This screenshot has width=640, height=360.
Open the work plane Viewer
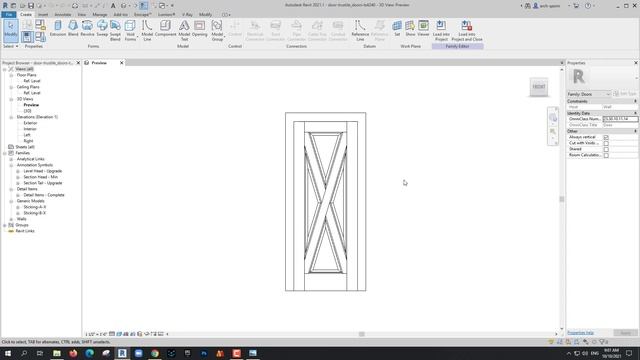pos(423,29)
